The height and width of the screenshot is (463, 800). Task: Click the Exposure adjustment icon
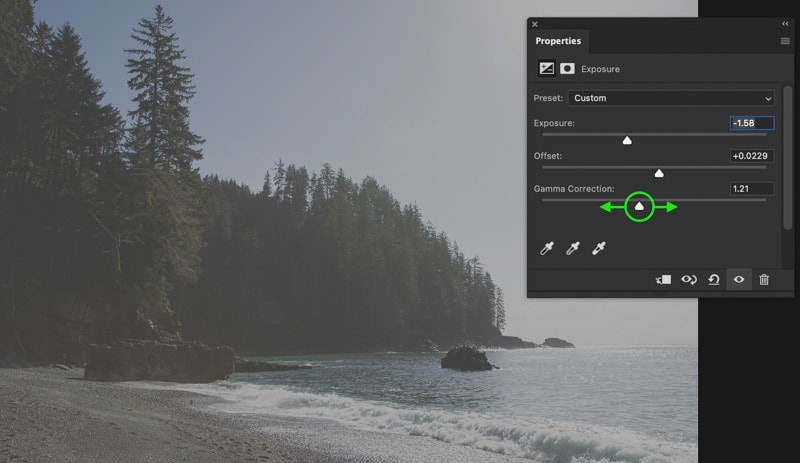[546, 68]
